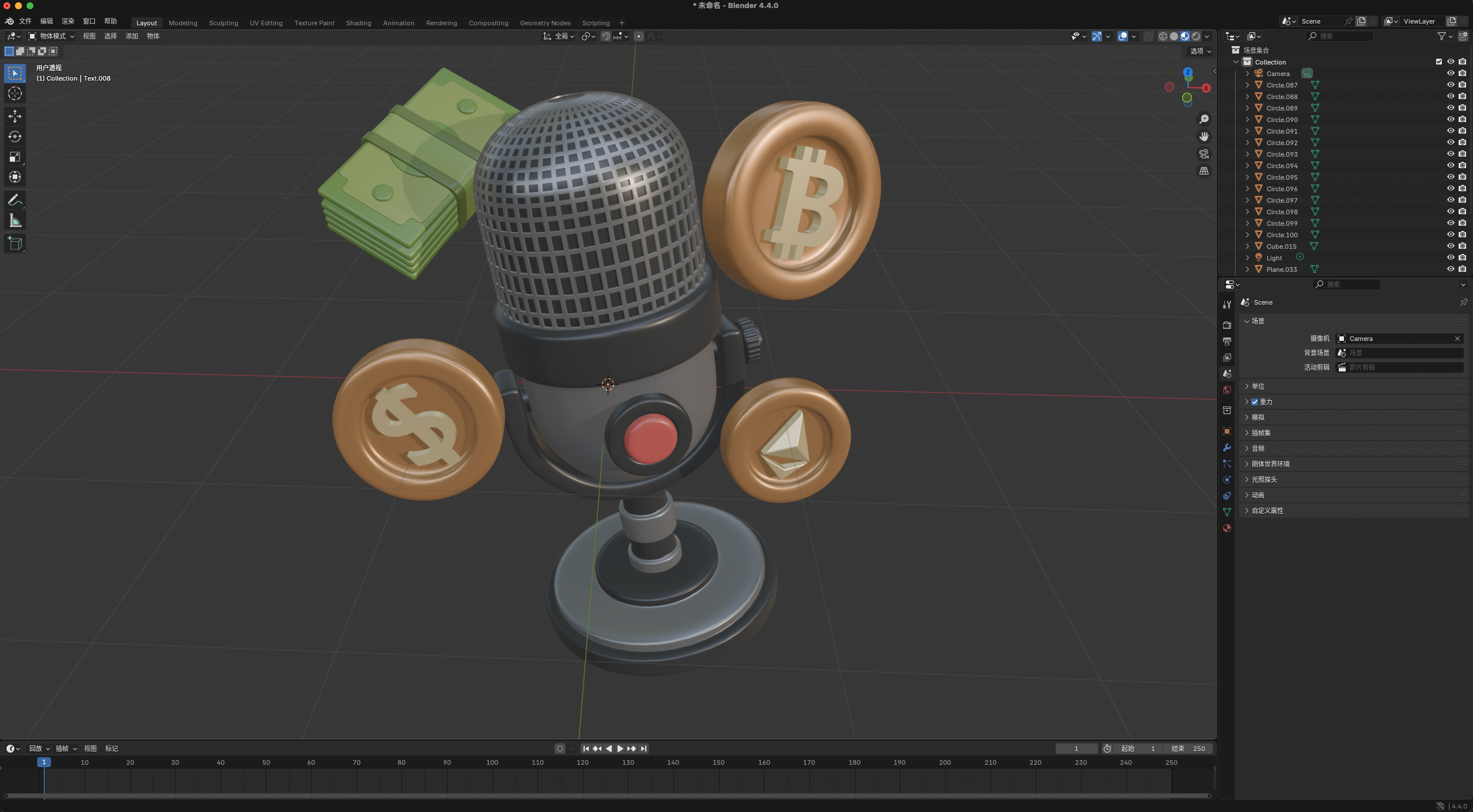
Task: Switch to the Shading workspace tab
Action: click(358, 23)
